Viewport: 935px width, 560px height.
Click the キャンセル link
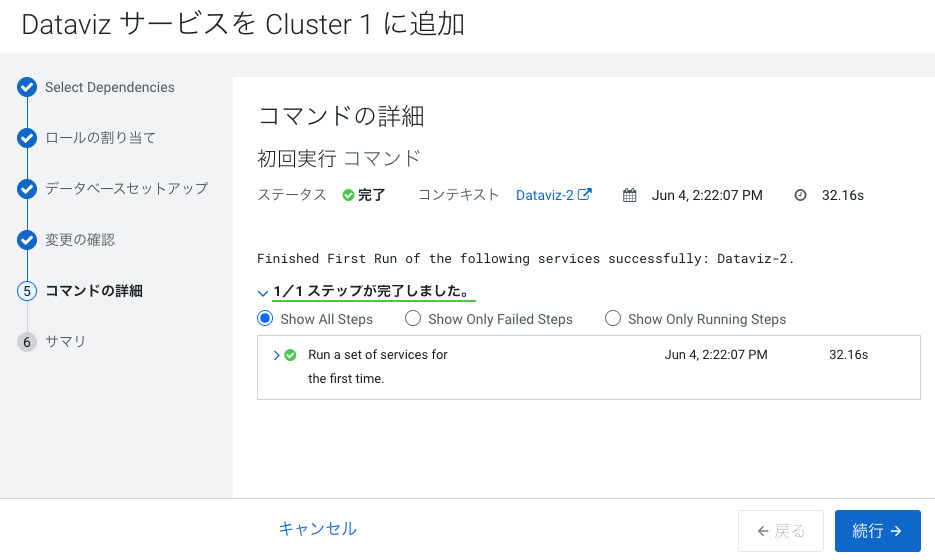coord(317,528)
